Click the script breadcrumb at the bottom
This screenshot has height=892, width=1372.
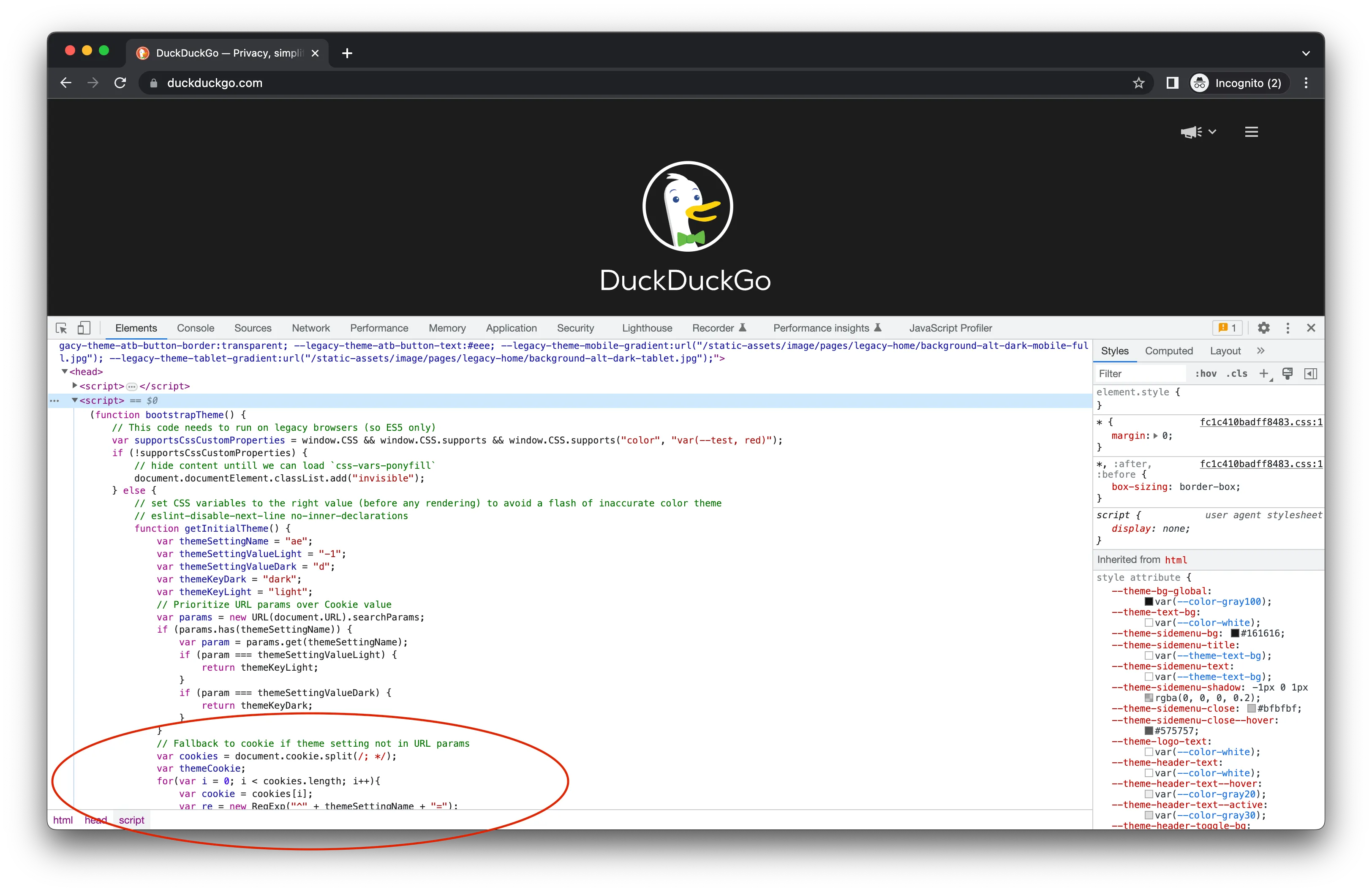[x=131, y=819]
